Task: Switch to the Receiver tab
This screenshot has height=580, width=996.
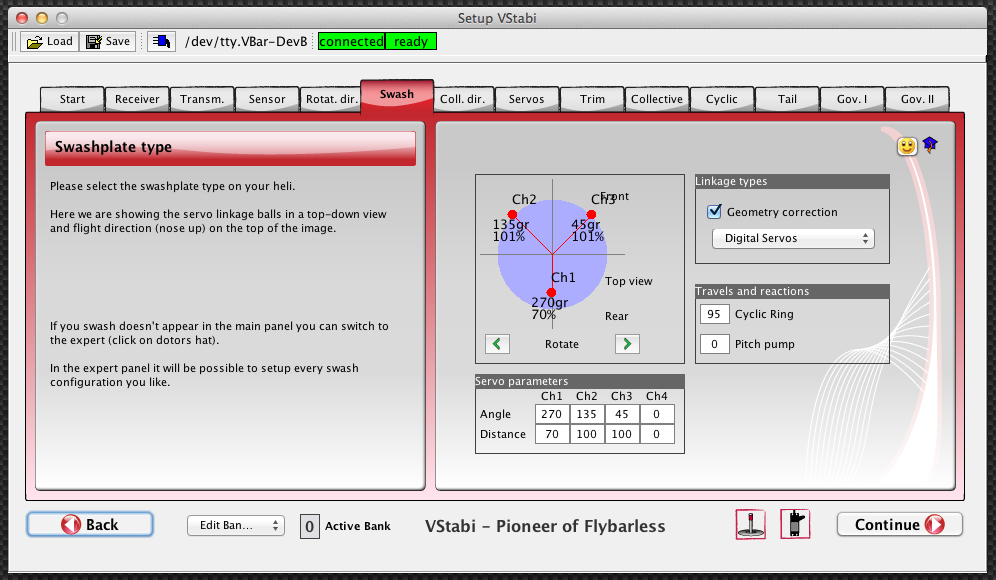Action: pos(137,99)
